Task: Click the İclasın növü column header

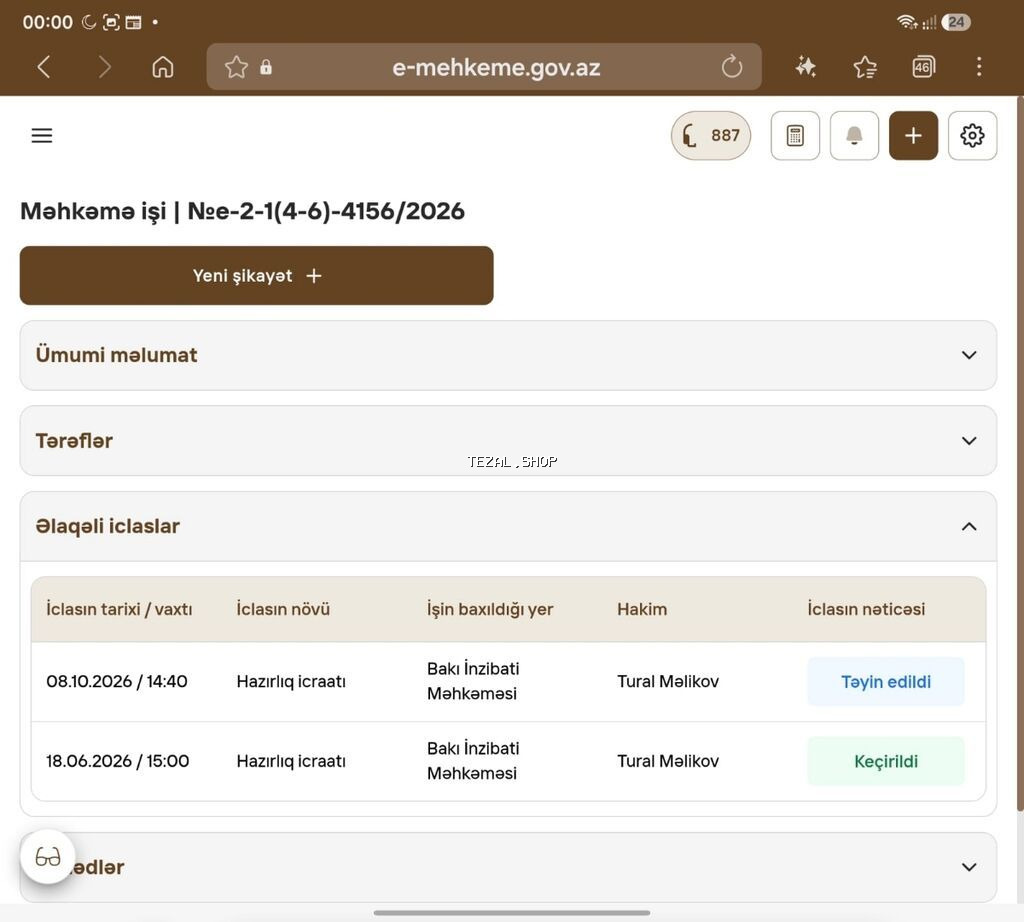Action: 283,609
